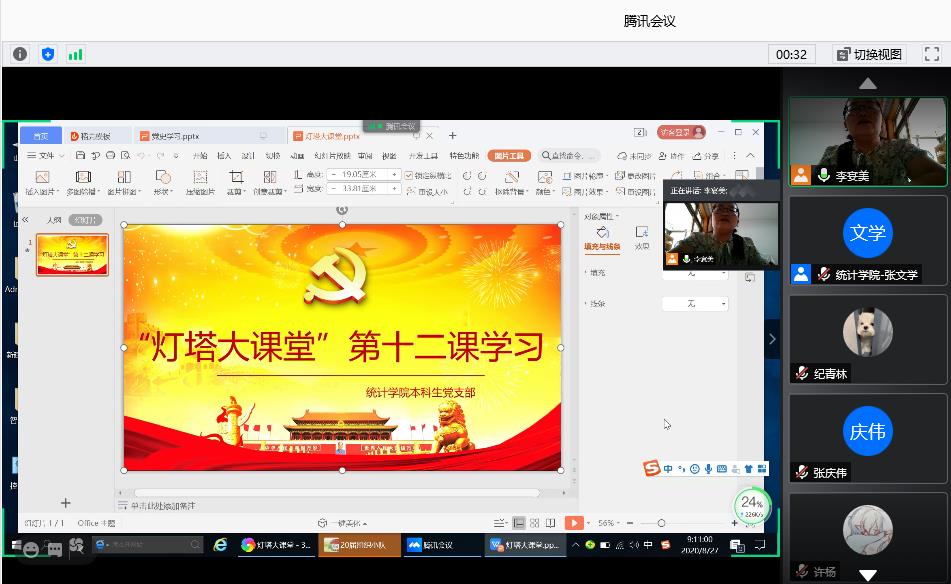951x584 pixels.
Task: Adjust the zoom slider handle
Action: [661, 523]
